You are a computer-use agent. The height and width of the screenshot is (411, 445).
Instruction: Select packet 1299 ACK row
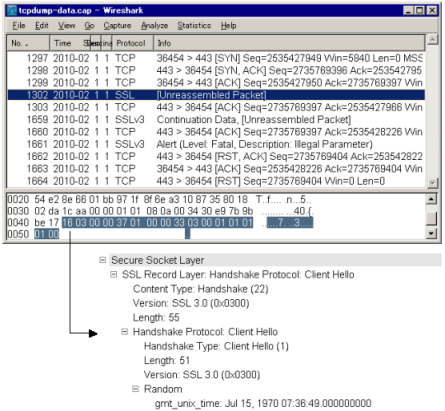216,83
